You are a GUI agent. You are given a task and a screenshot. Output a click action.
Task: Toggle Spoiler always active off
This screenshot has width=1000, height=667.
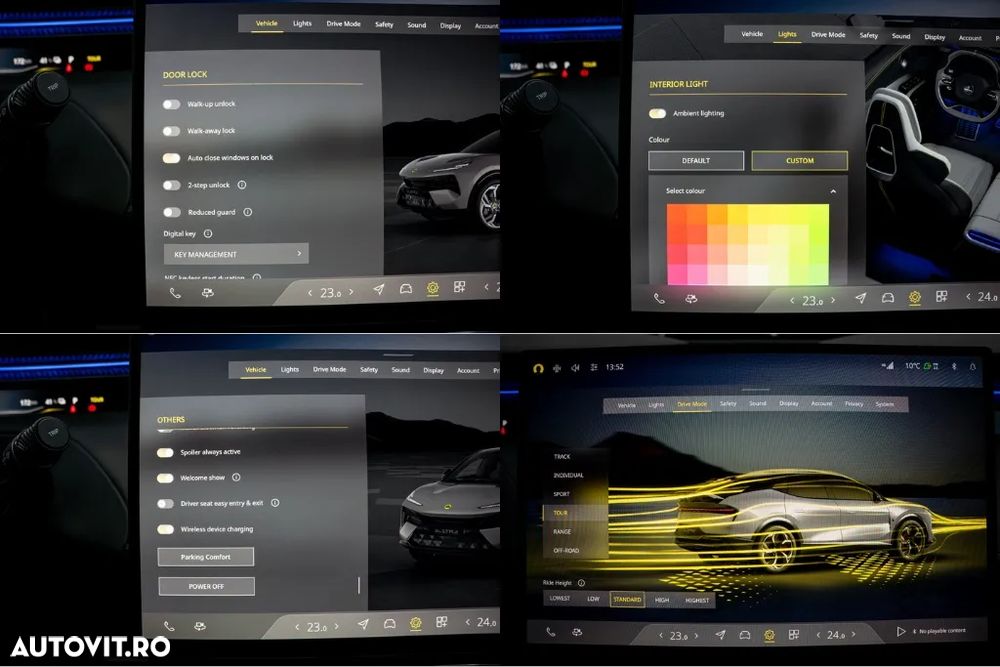(165, 452)
